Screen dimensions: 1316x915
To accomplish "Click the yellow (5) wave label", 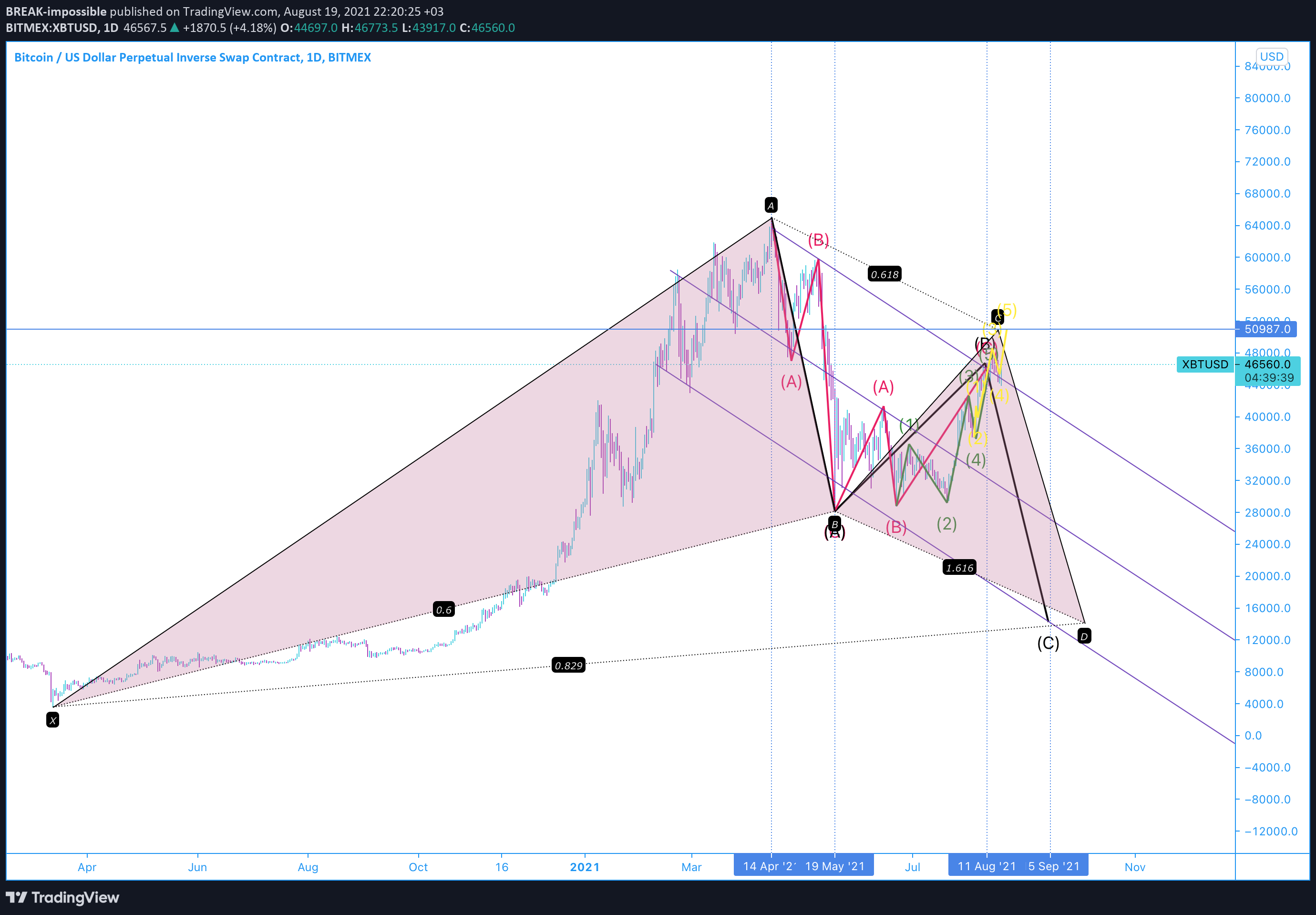I will (1007, 310).
